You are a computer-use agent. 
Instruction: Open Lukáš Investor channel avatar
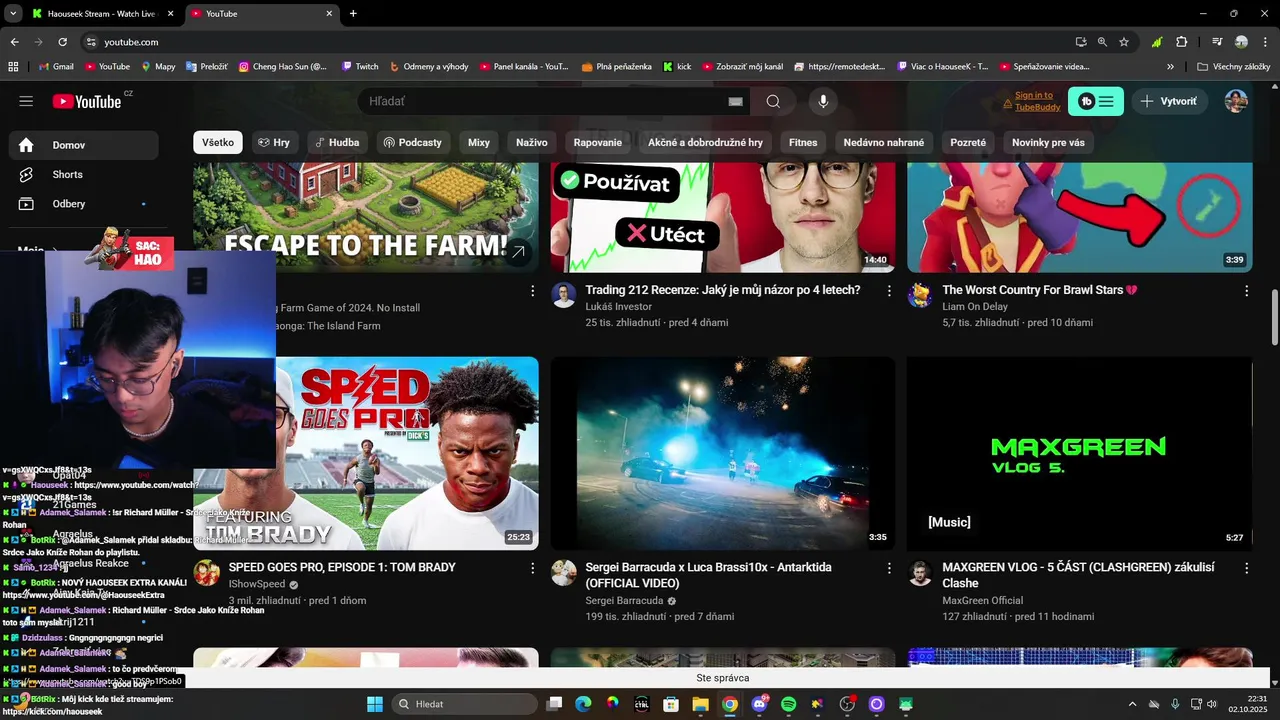click(x=564, y=295)
